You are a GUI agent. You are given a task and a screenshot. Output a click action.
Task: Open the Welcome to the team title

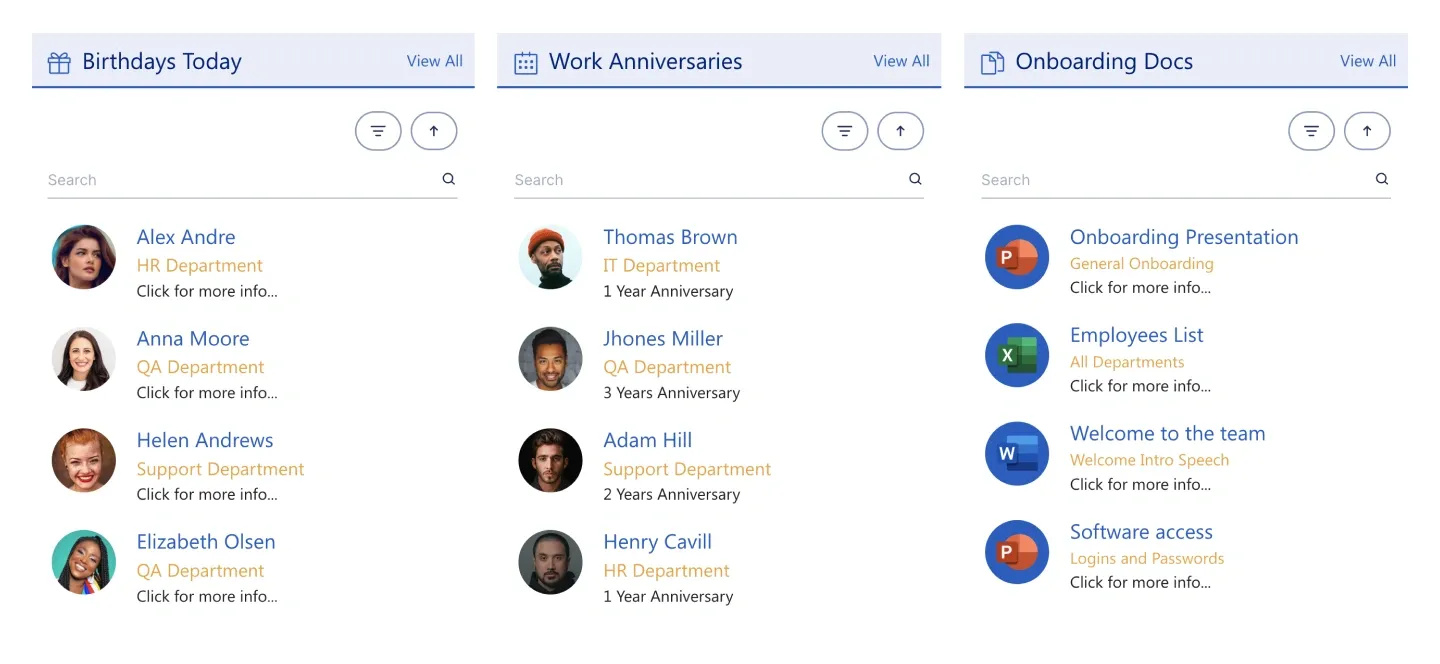1167,433
